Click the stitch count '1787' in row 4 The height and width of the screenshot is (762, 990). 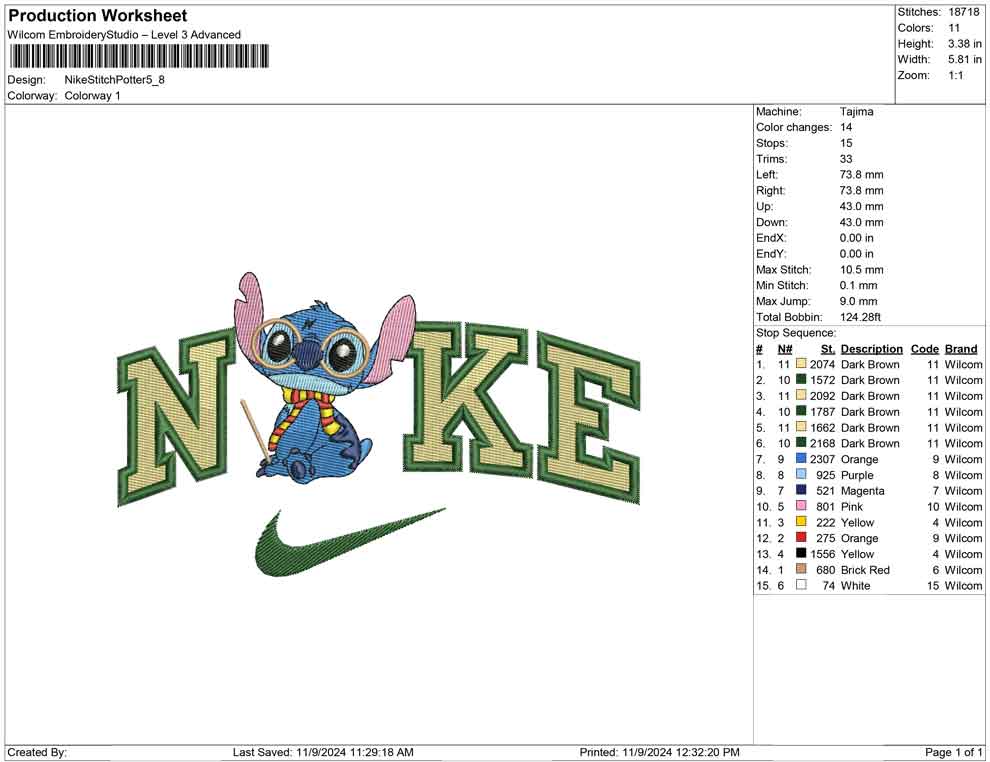tap(822, 412)
